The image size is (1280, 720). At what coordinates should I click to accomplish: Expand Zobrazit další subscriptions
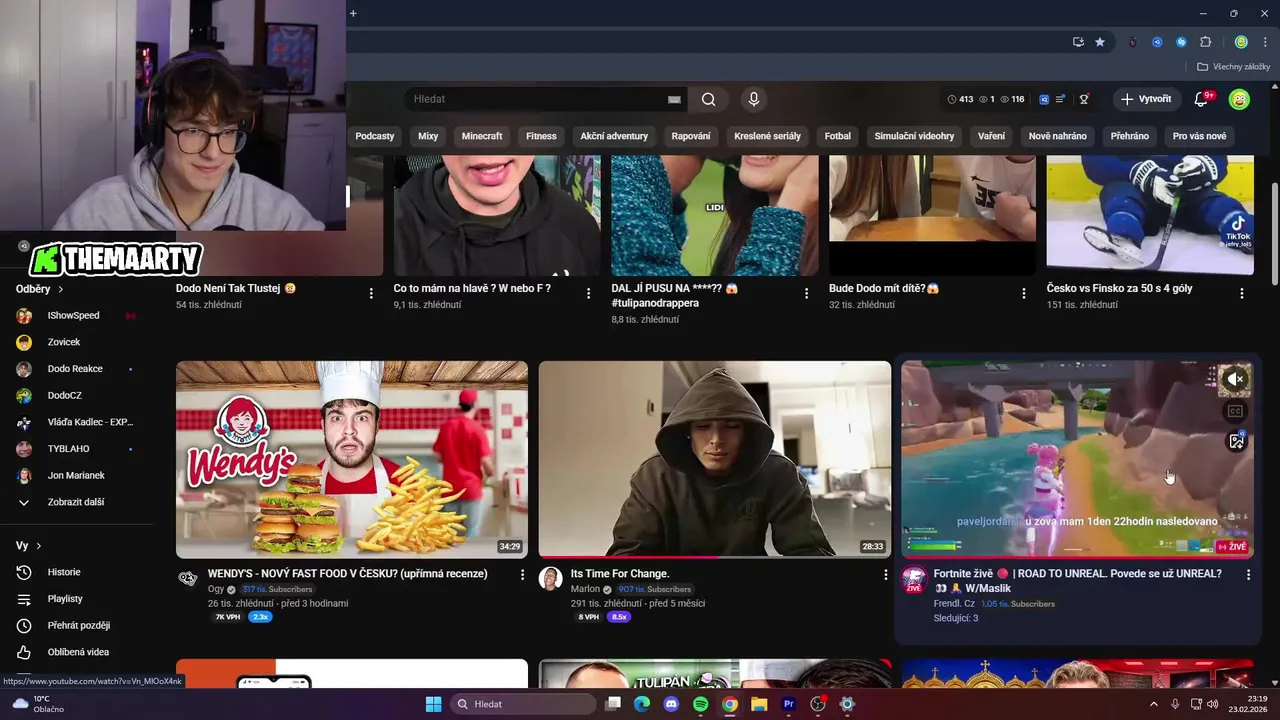76,502
